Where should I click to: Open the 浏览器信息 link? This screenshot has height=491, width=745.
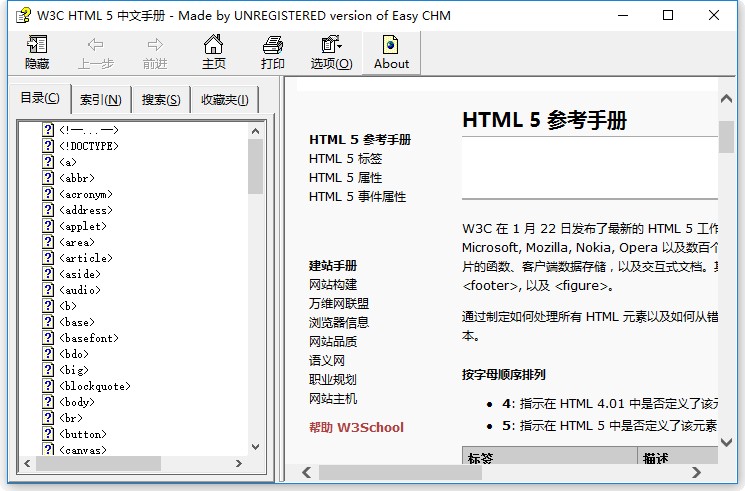click(x=339, y=323)
